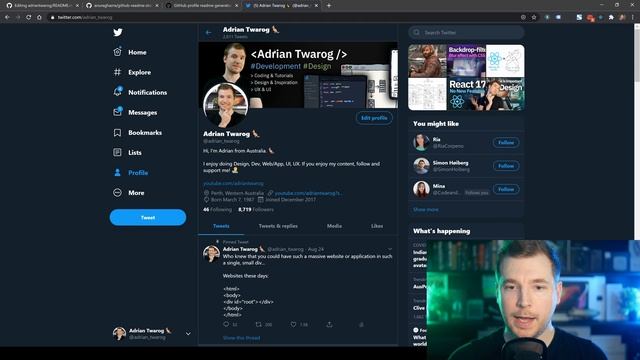Viewport: 640px width, 360px height.
Task: Open Ria's profile avatar
Action: pyautogui.click(x=421, y=142)
